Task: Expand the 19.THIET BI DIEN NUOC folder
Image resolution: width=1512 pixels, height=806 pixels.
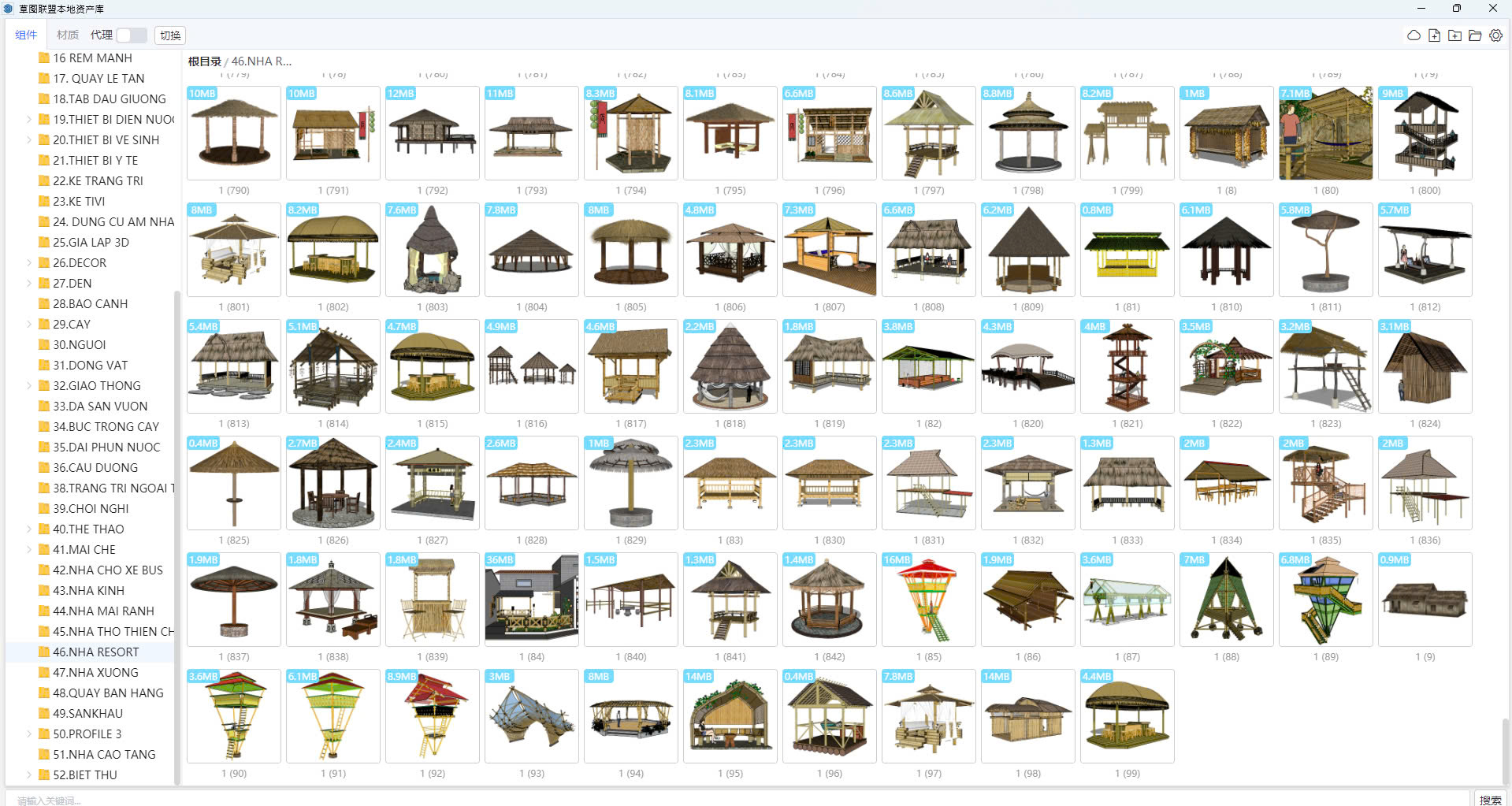Action: [29, 120]
